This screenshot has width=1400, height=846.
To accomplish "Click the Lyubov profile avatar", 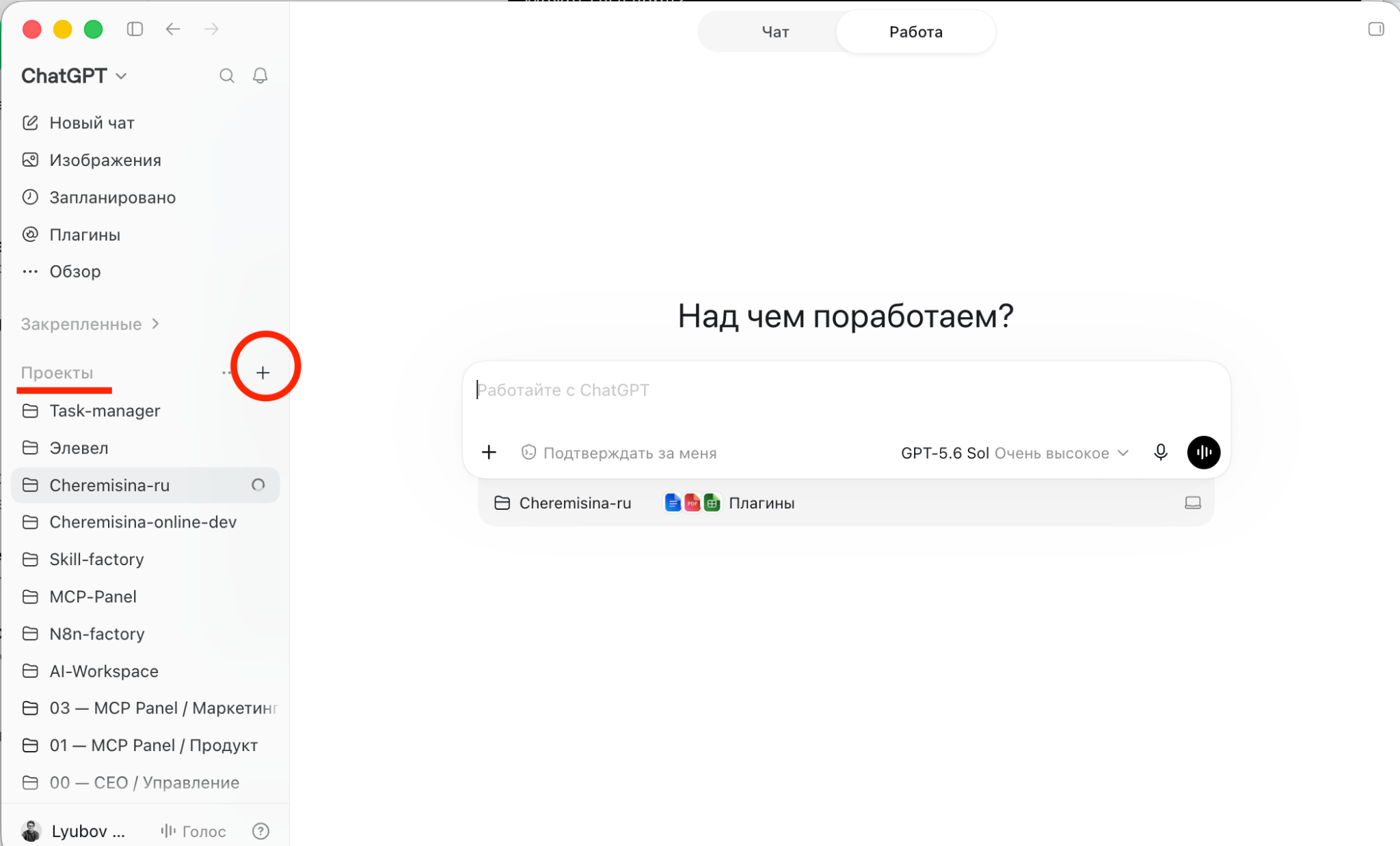I will (31, 831).
